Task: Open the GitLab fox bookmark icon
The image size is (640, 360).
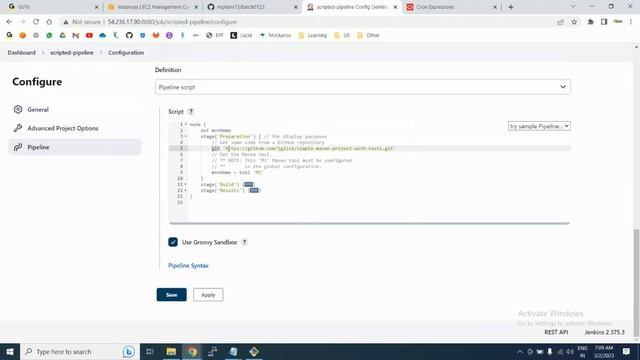Action: pyautogui.click(x=156, y=36)
